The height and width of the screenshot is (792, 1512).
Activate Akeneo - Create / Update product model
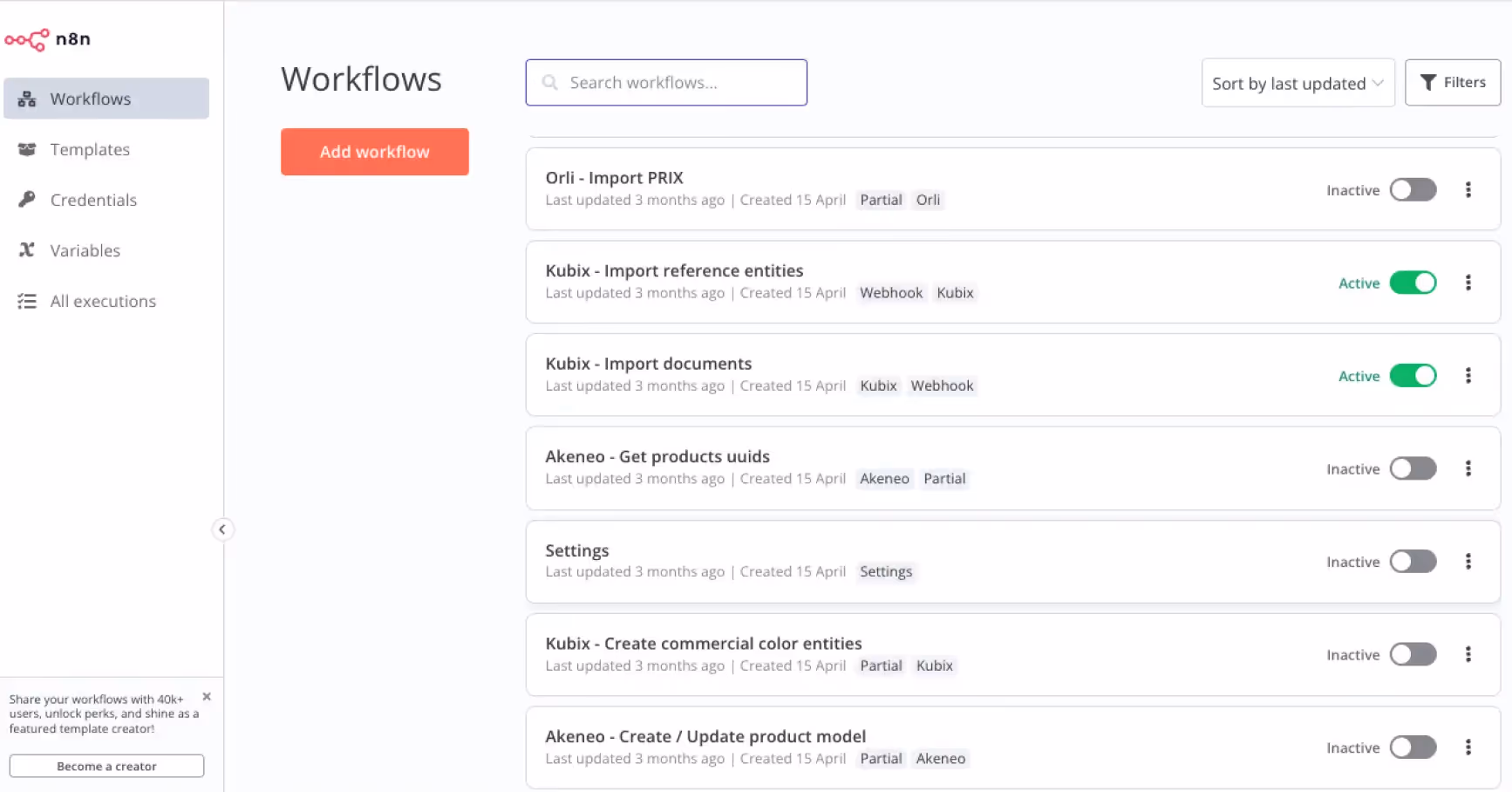click(x=1413, y=748)
